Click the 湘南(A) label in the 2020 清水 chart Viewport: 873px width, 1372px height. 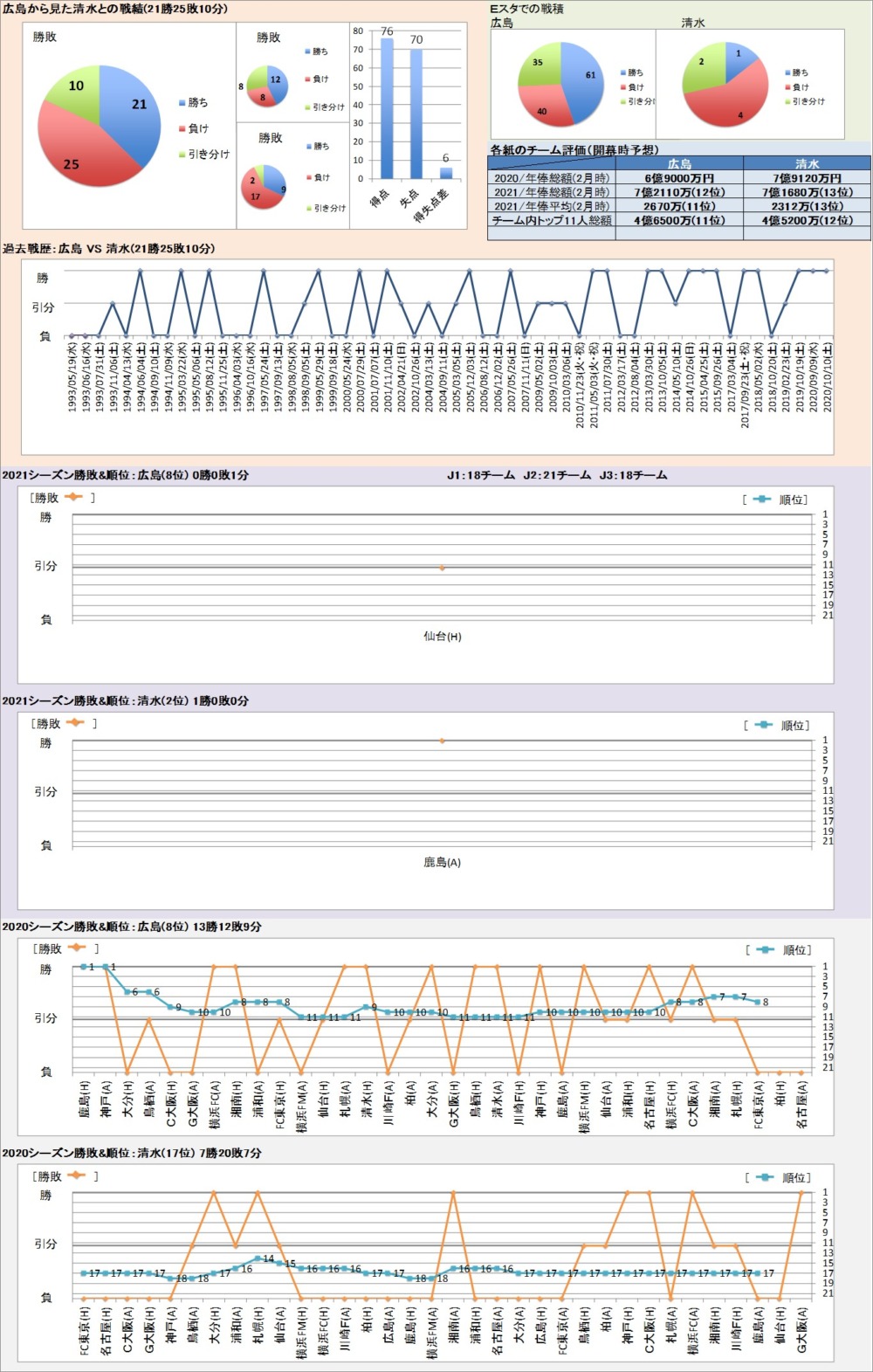click(x=453, y=1325)
